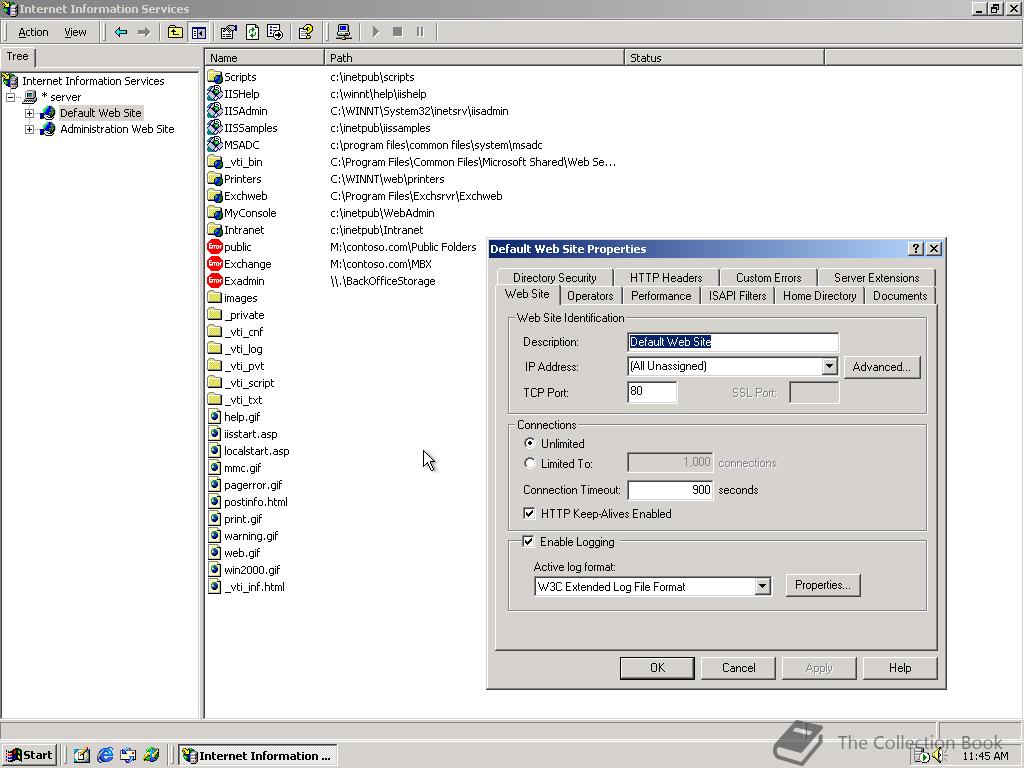
Task: Switch to the Server Extensions tab
Action: [876, 278]
